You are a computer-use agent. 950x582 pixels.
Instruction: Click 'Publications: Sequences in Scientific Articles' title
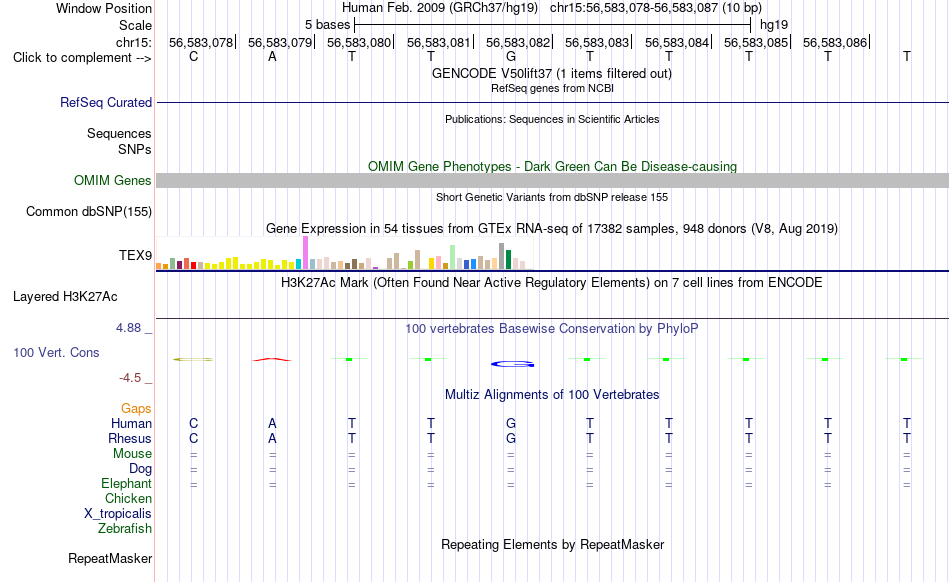[x=552, y=119]
